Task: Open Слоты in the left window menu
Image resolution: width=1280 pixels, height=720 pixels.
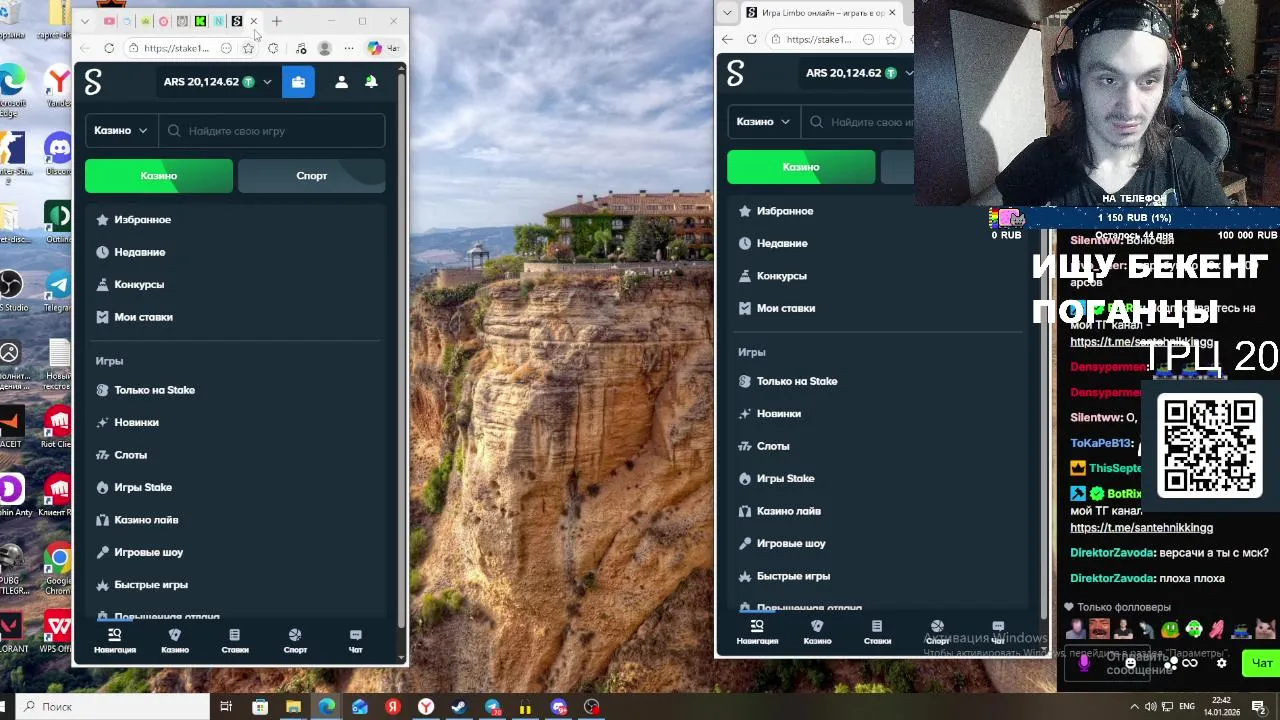Action: point(130,455)
